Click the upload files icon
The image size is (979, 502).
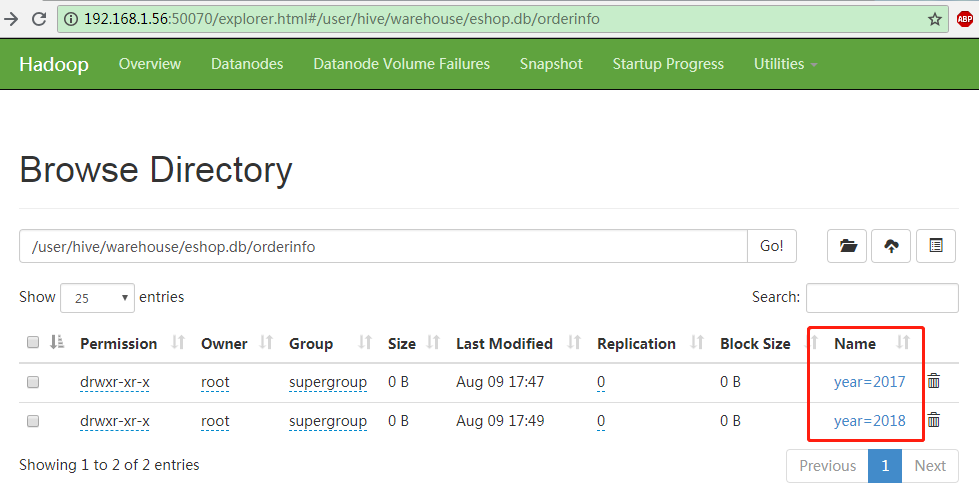click(x=891, y=246)
